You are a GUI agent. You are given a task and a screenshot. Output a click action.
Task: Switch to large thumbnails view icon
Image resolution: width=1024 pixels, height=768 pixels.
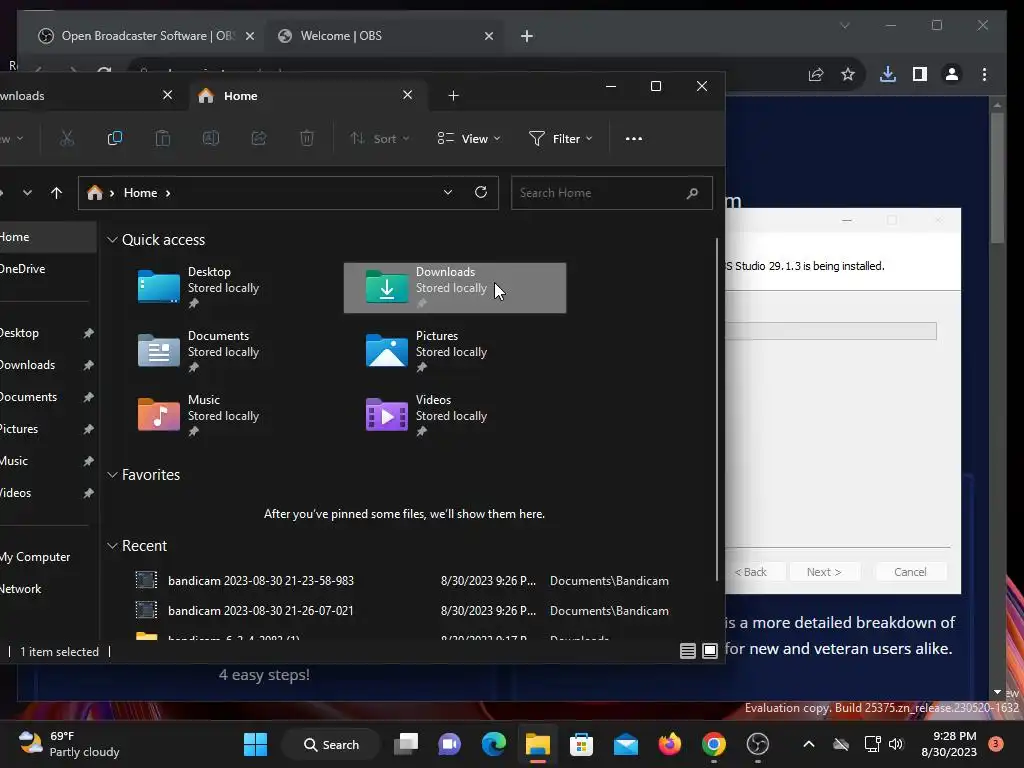coord(710,651)
